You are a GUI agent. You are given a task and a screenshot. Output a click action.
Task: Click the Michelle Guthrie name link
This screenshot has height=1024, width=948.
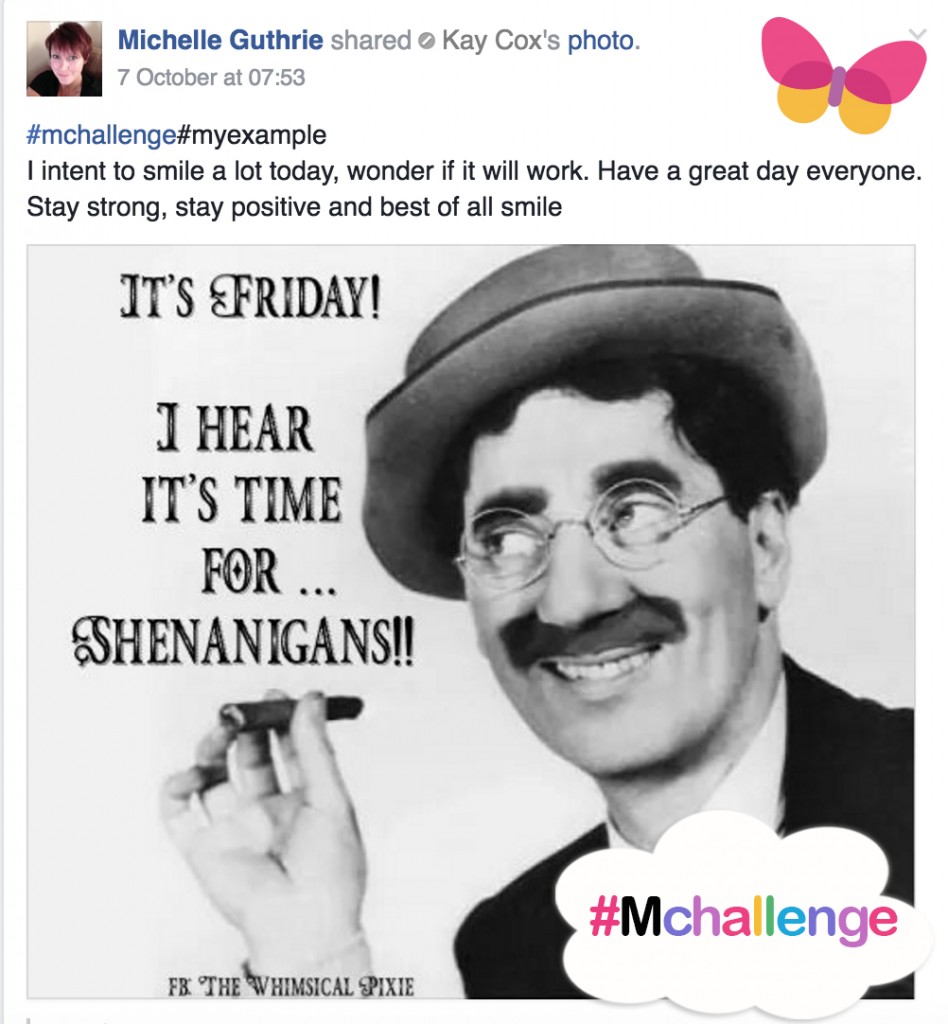220,40
